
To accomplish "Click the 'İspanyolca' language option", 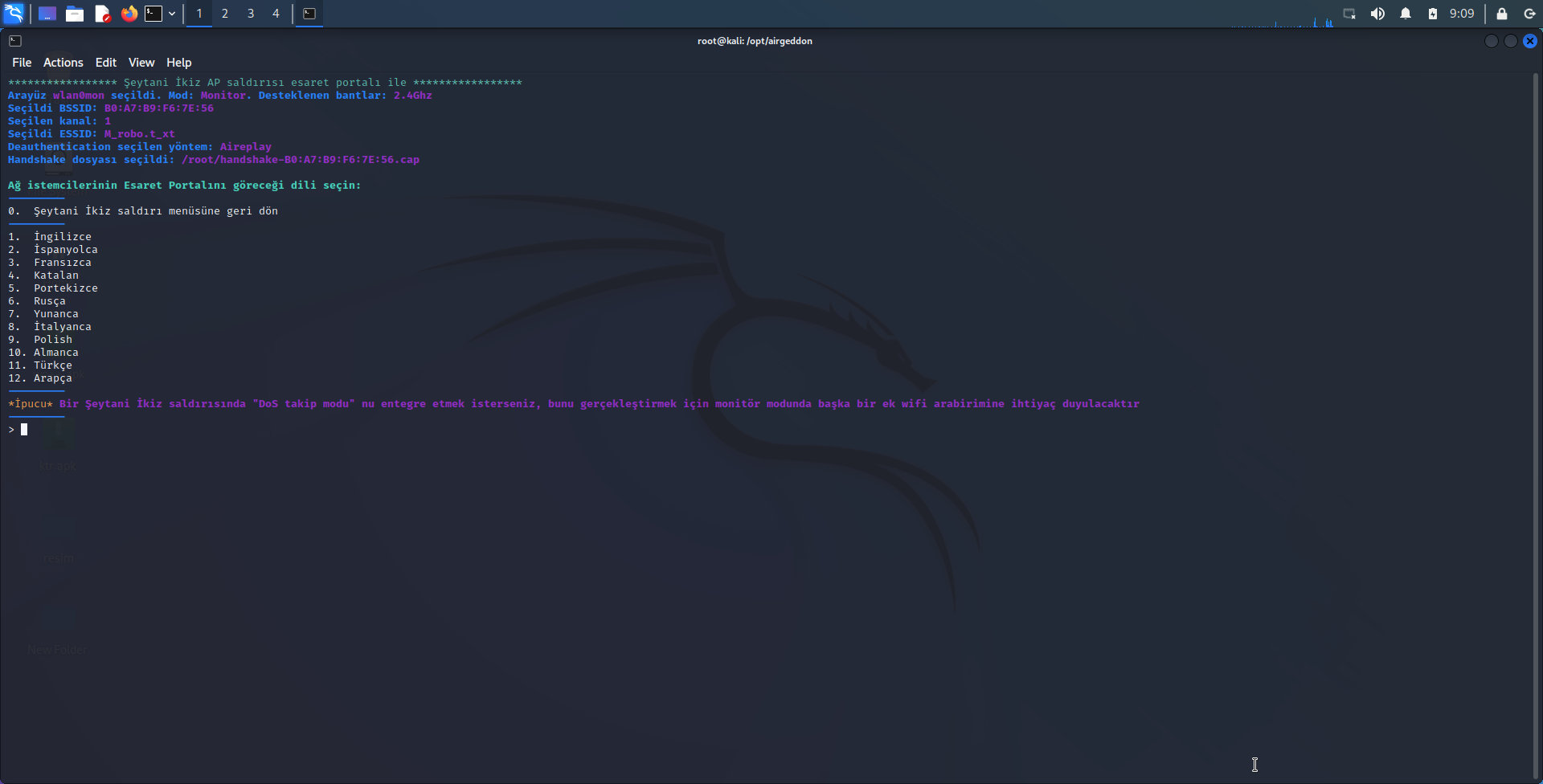I will (66, 250).
